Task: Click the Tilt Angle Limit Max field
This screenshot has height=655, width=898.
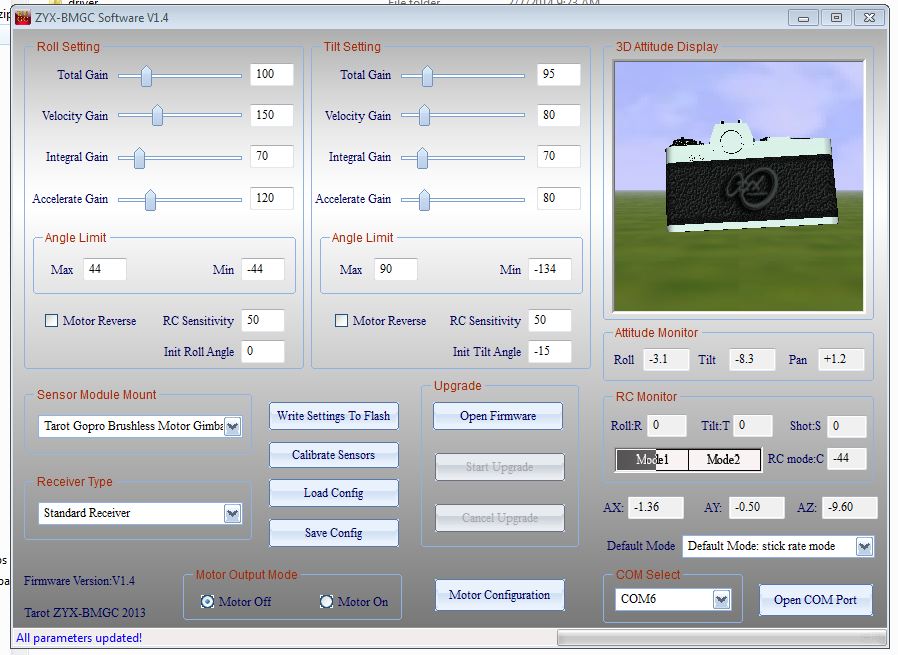Action: click(396, 269)
